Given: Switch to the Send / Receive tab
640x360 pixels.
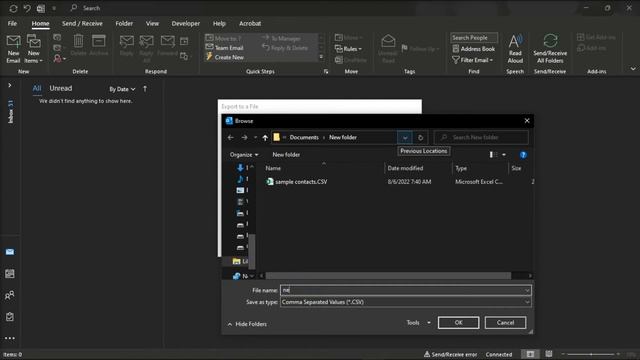Looking at the screenshot, I should 82,23.
